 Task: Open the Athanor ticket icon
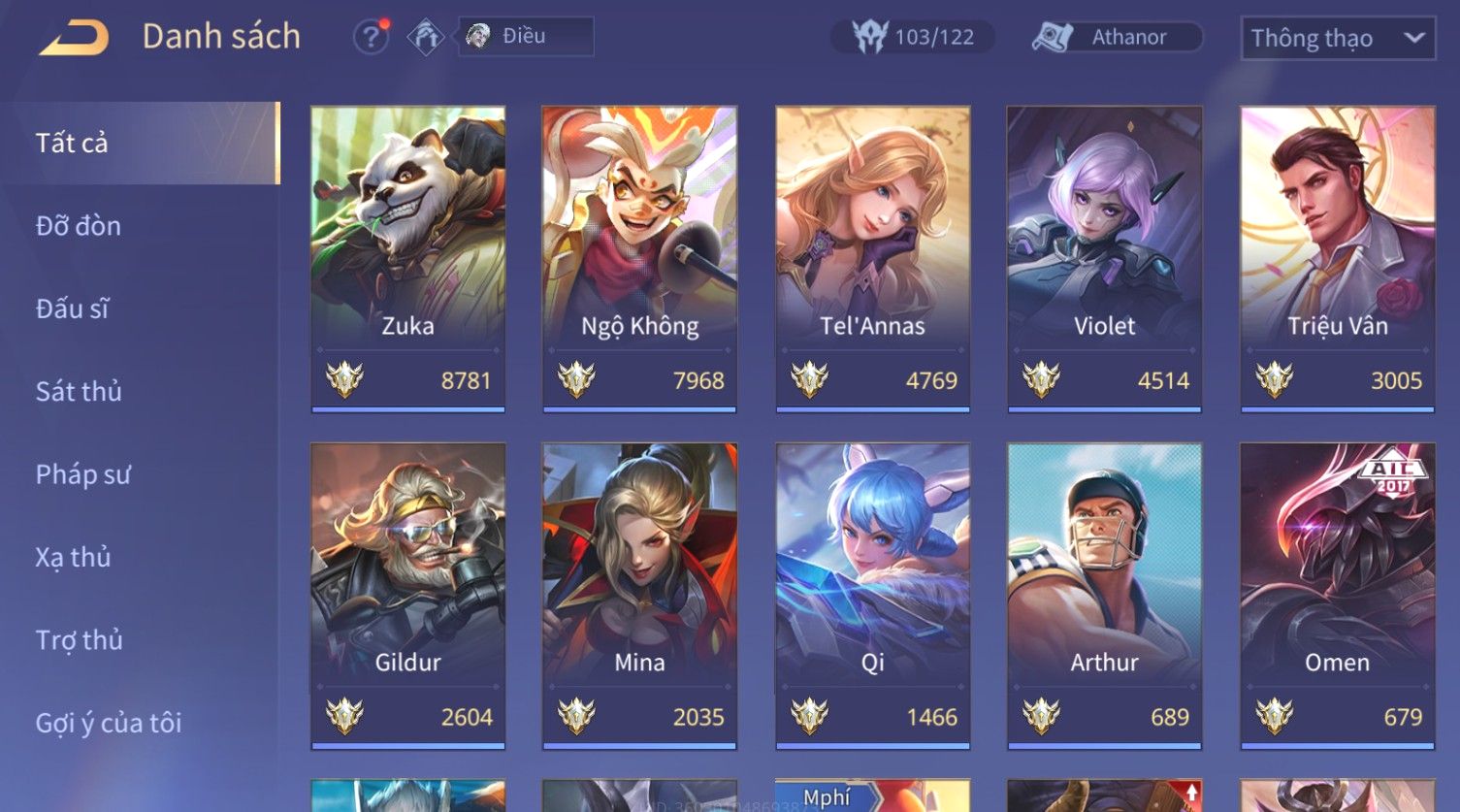point(1053,37)
